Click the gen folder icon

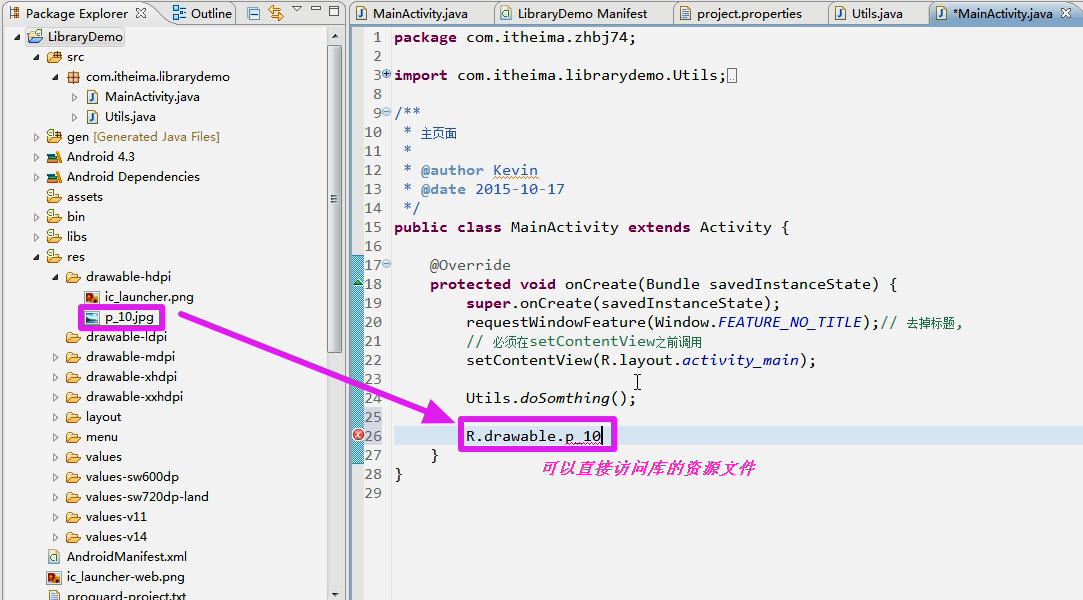[54, 136]
